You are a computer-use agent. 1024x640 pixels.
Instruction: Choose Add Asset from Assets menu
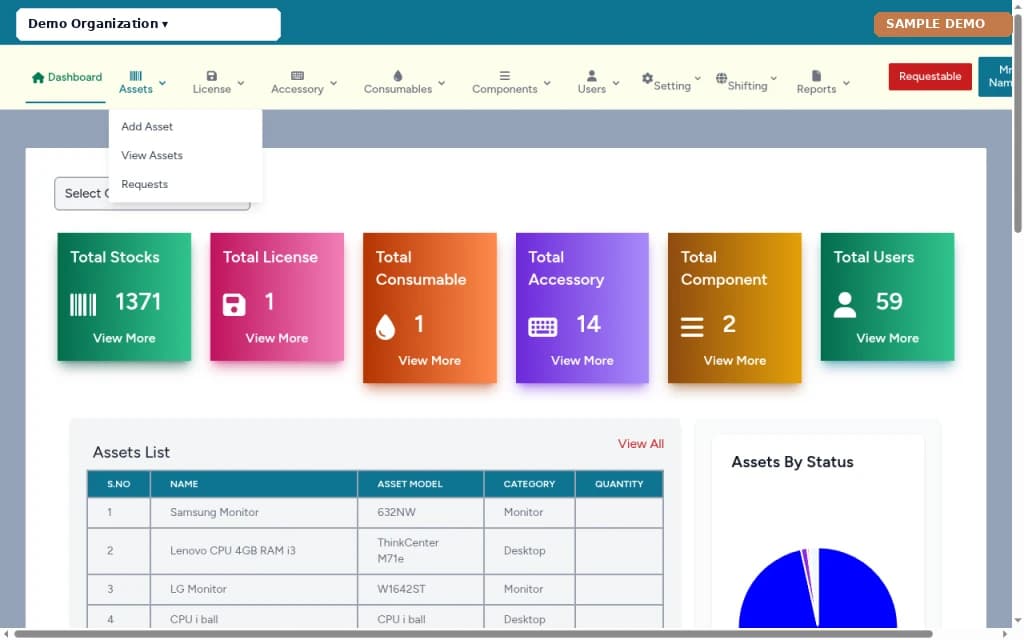click(147, 127)
